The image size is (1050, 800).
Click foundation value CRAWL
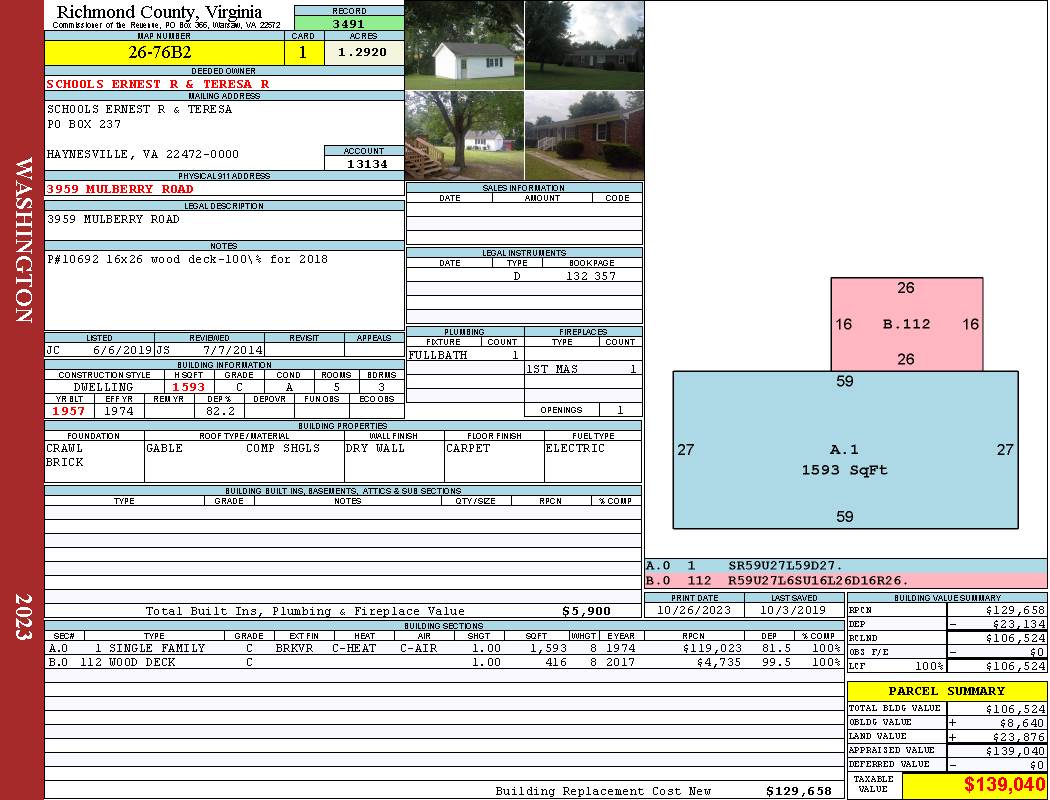pos(64,448)
